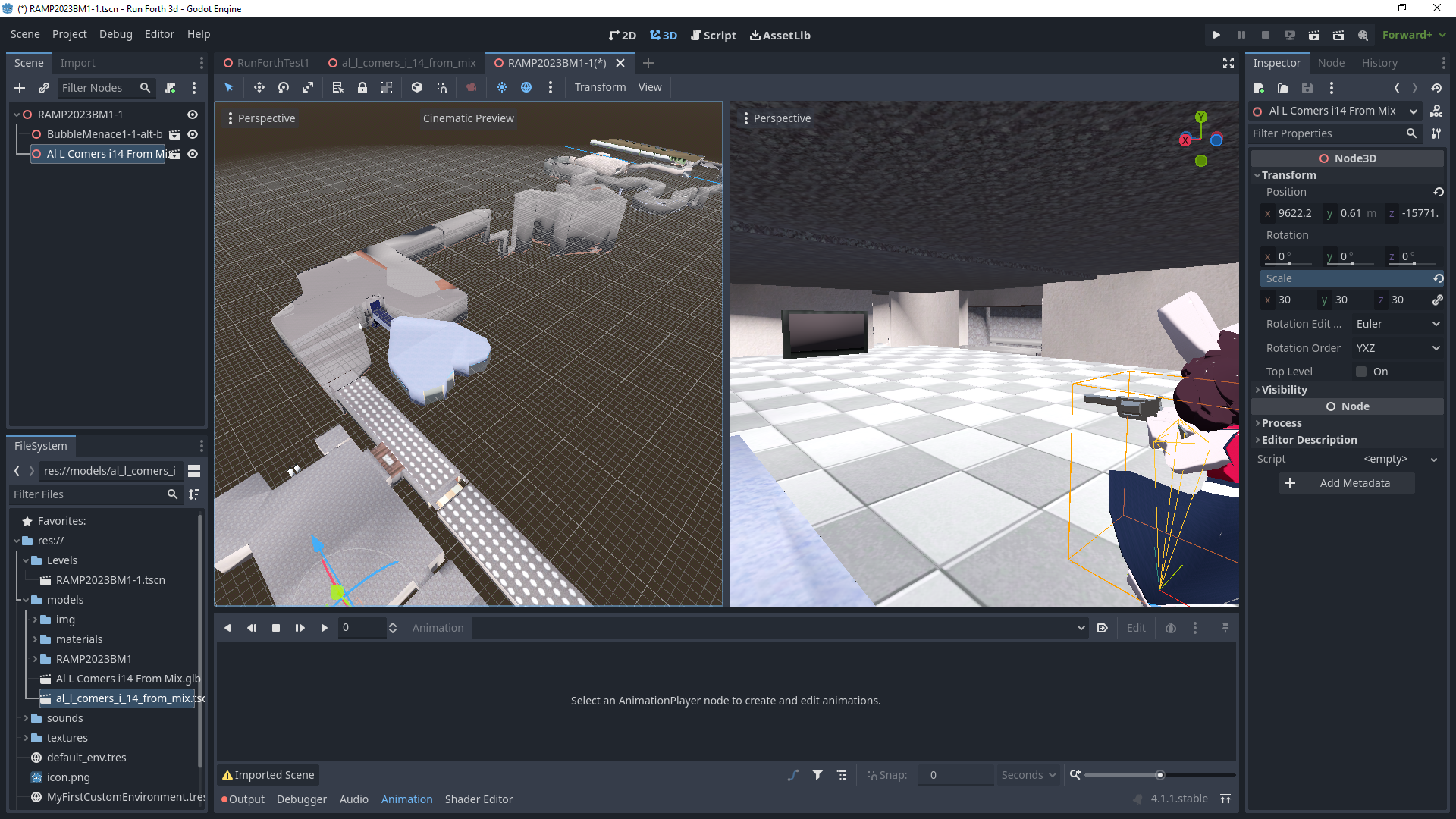Switch to the Node tab

[x=1331, y=63]
